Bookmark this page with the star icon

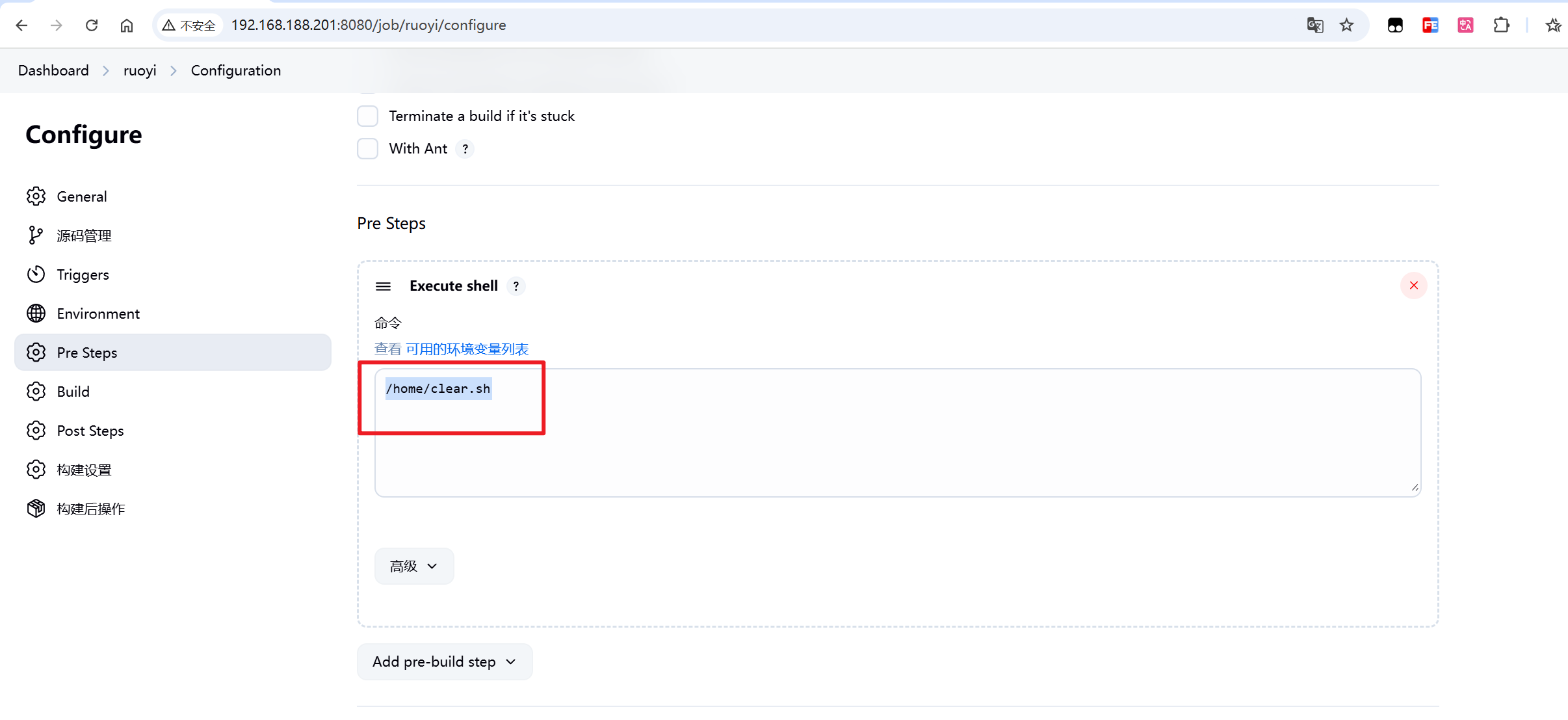coord(1346,25)
